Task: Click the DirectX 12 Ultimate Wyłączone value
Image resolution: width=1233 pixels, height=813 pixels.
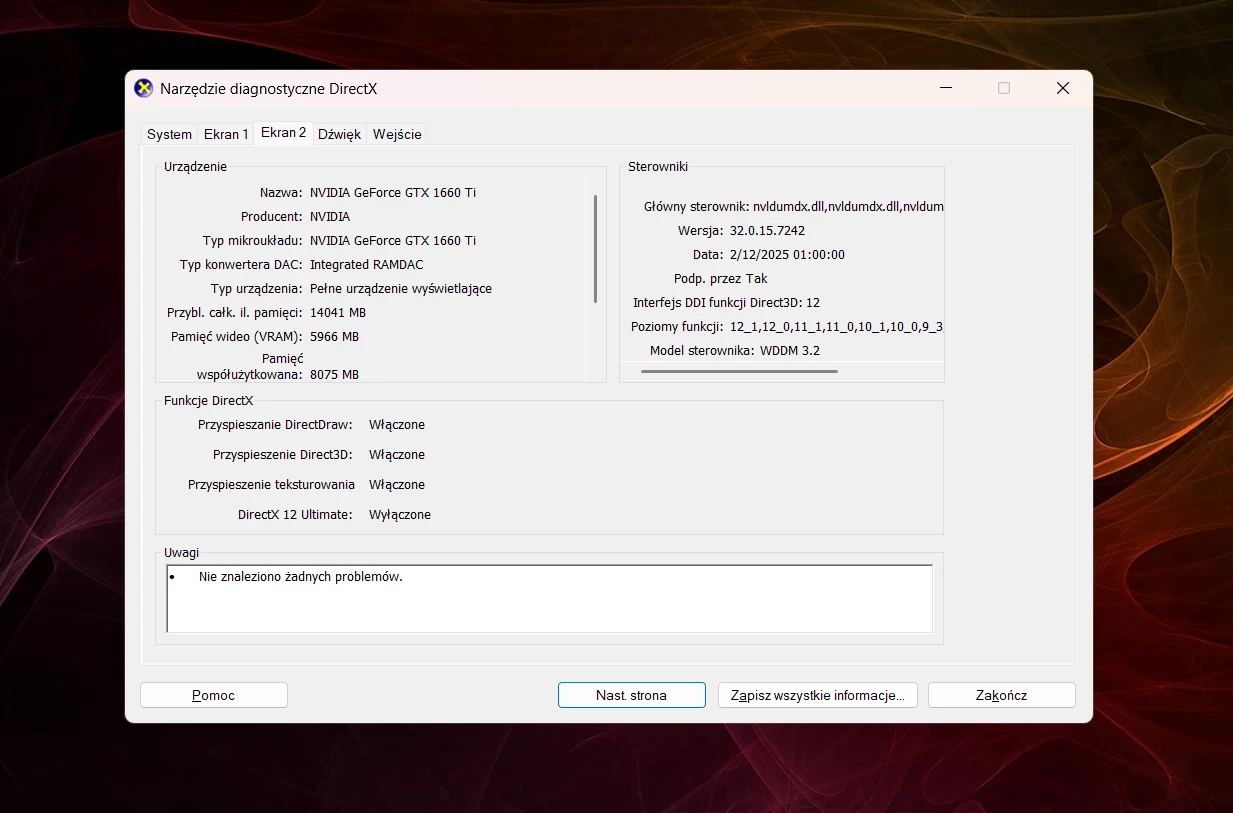Action: pyautogui.click(x=400, y=514)
